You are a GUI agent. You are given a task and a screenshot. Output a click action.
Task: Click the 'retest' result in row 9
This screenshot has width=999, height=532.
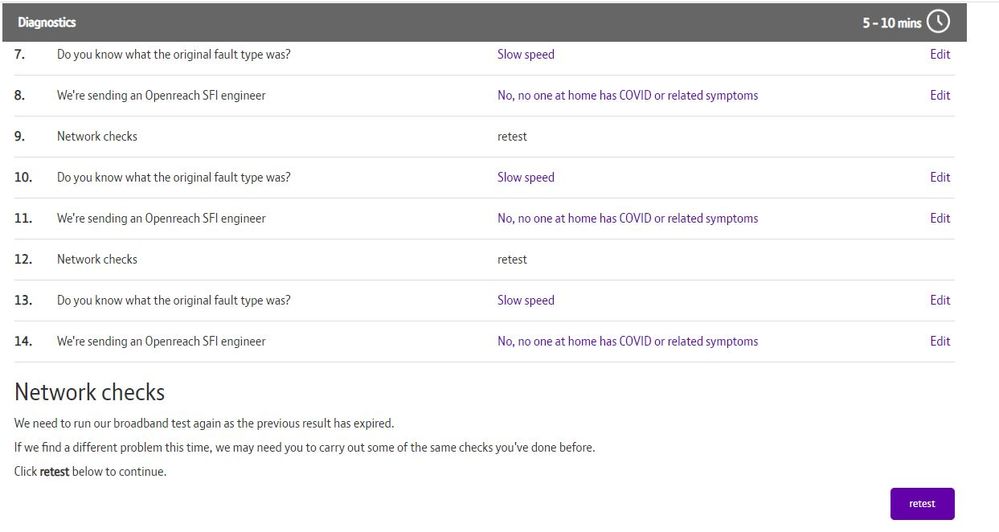512,137
